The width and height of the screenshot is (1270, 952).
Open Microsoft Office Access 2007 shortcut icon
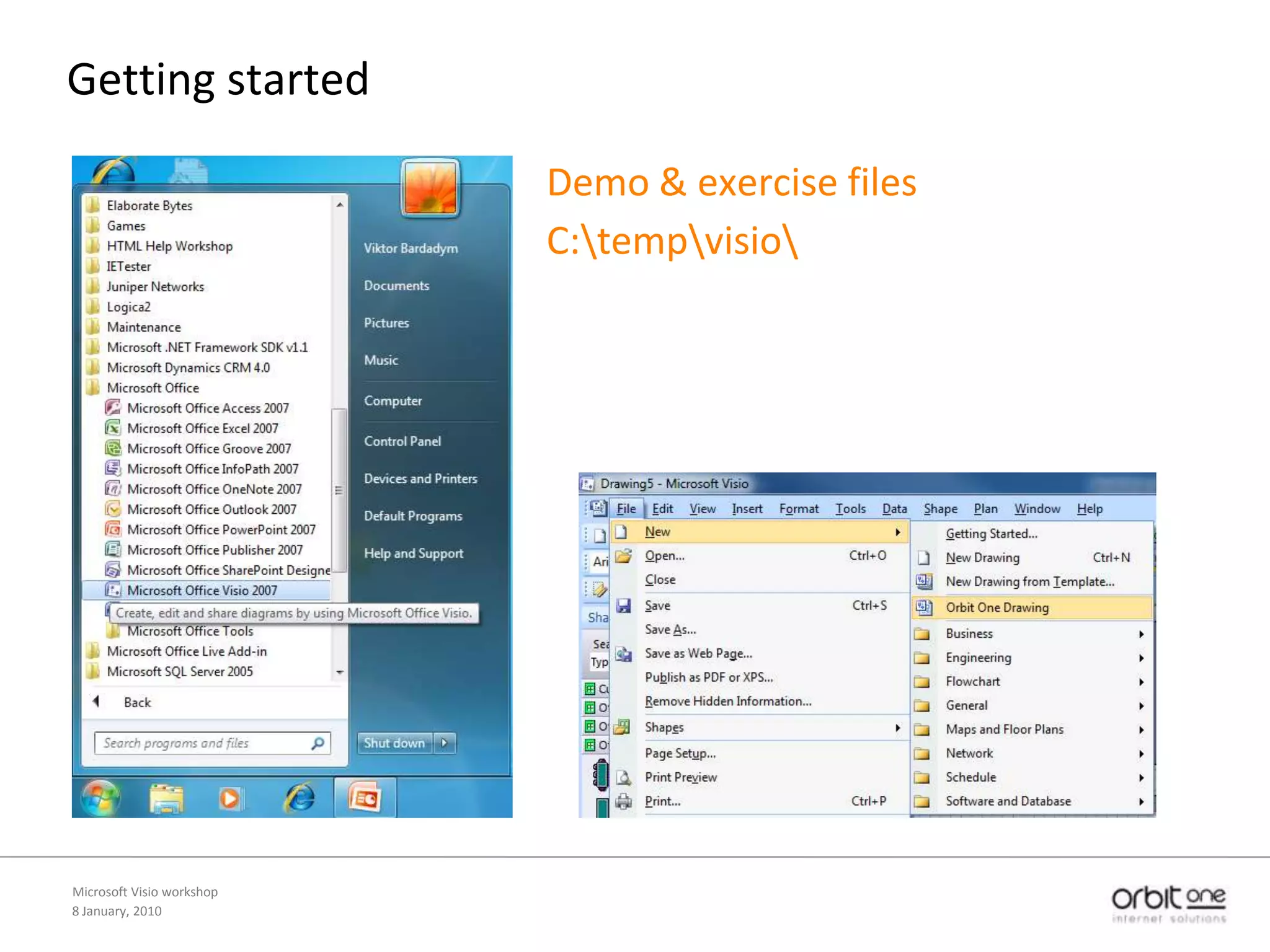(x=113, y=408)
